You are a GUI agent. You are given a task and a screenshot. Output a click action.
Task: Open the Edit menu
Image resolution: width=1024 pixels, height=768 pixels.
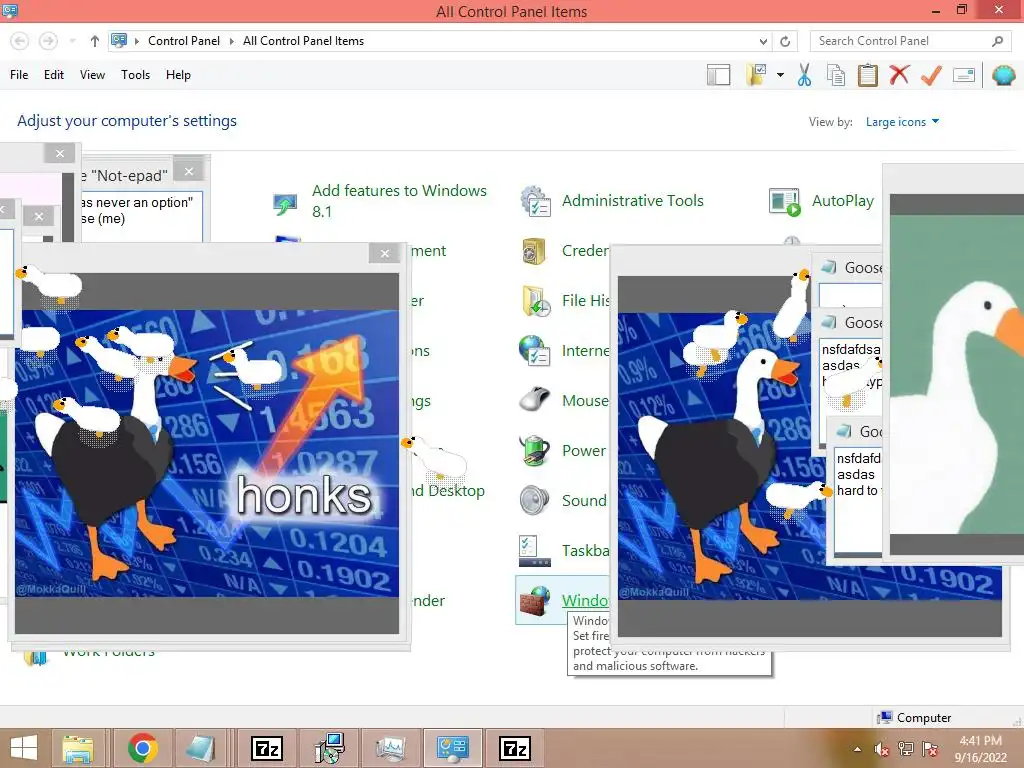54,75
